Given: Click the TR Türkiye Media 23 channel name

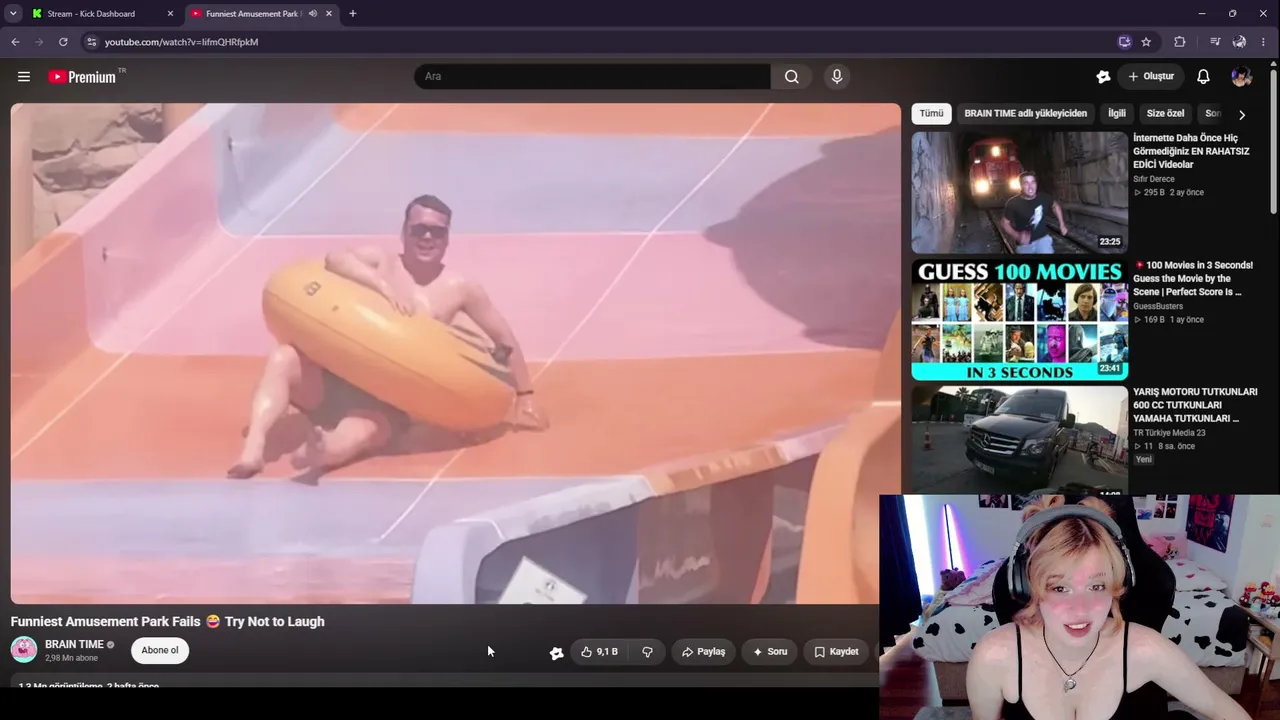Looking at the screenshot, I should pos(1169,433).
